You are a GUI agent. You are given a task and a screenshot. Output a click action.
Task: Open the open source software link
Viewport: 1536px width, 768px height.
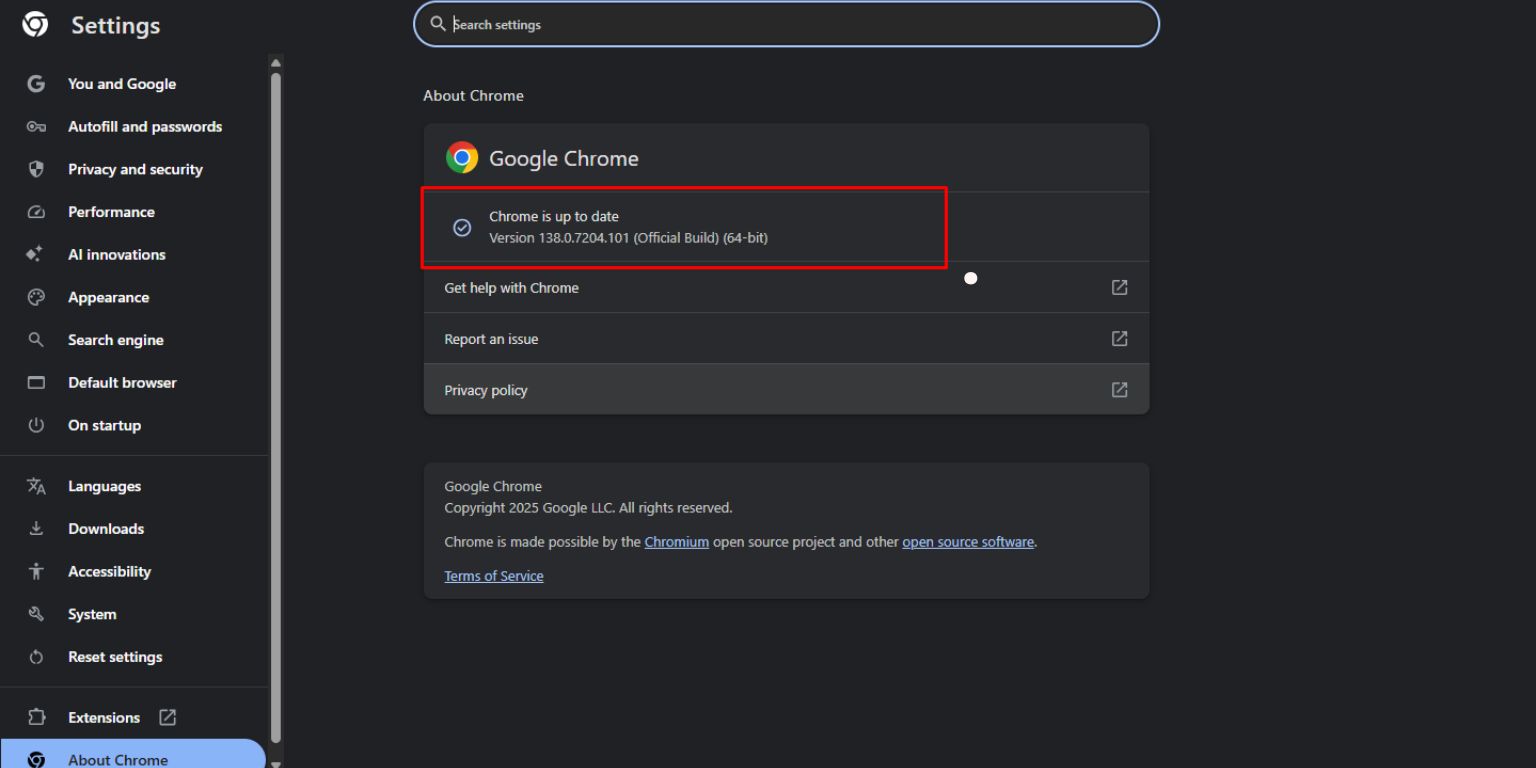(x=968, y=542)
